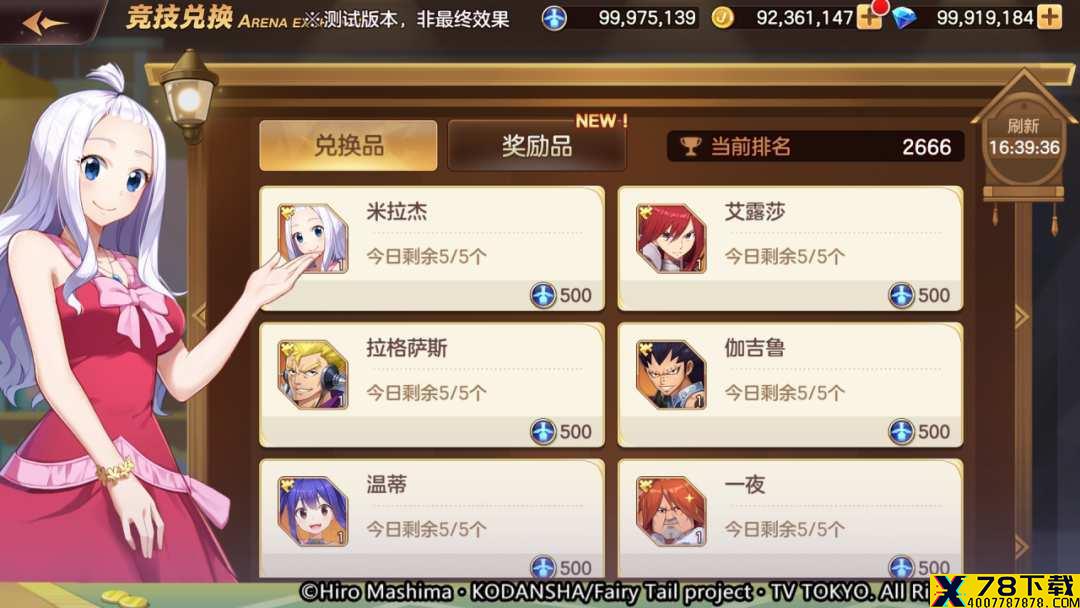Click the 刷新 clock refresh timer
This screenshot has width=1080, height=608.
click(1024, 138)
